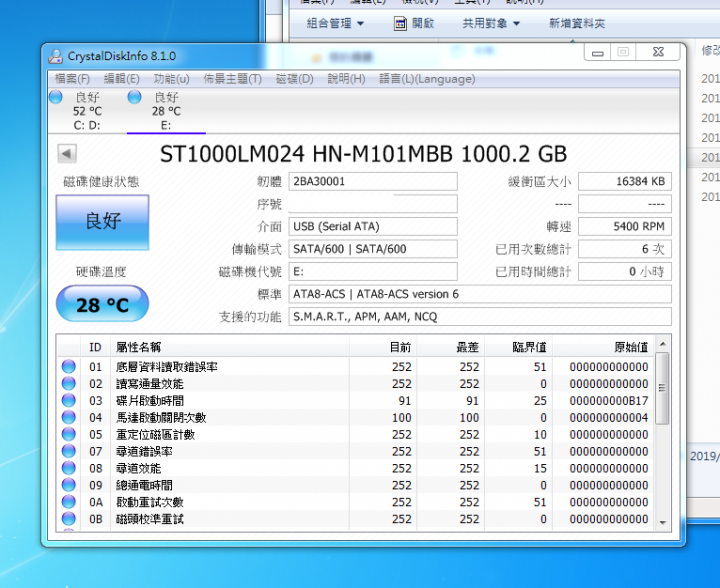Click the 屬性名稱 column header

point(230,347)
